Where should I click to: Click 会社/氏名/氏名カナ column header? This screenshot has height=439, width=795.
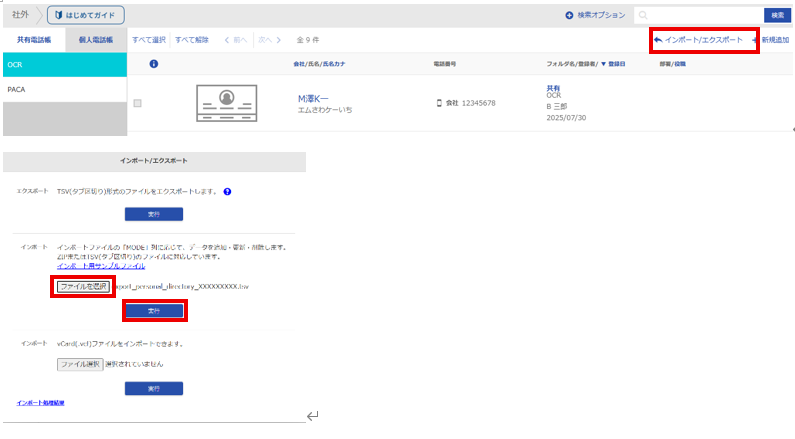tap(319, 64)
